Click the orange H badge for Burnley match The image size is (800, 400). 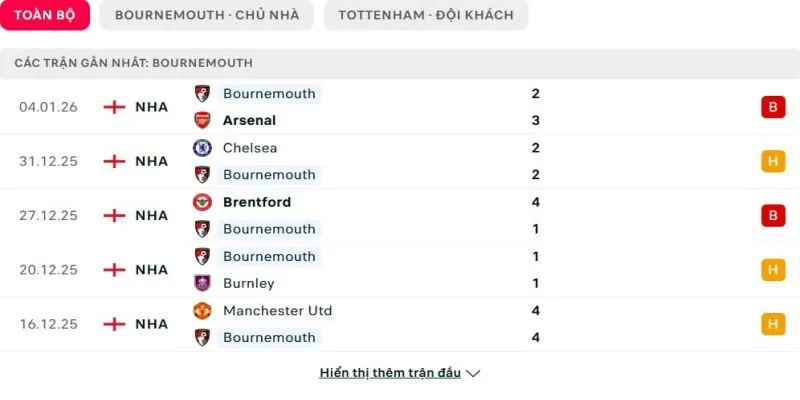pyautogui.click(x=773, y=269)
